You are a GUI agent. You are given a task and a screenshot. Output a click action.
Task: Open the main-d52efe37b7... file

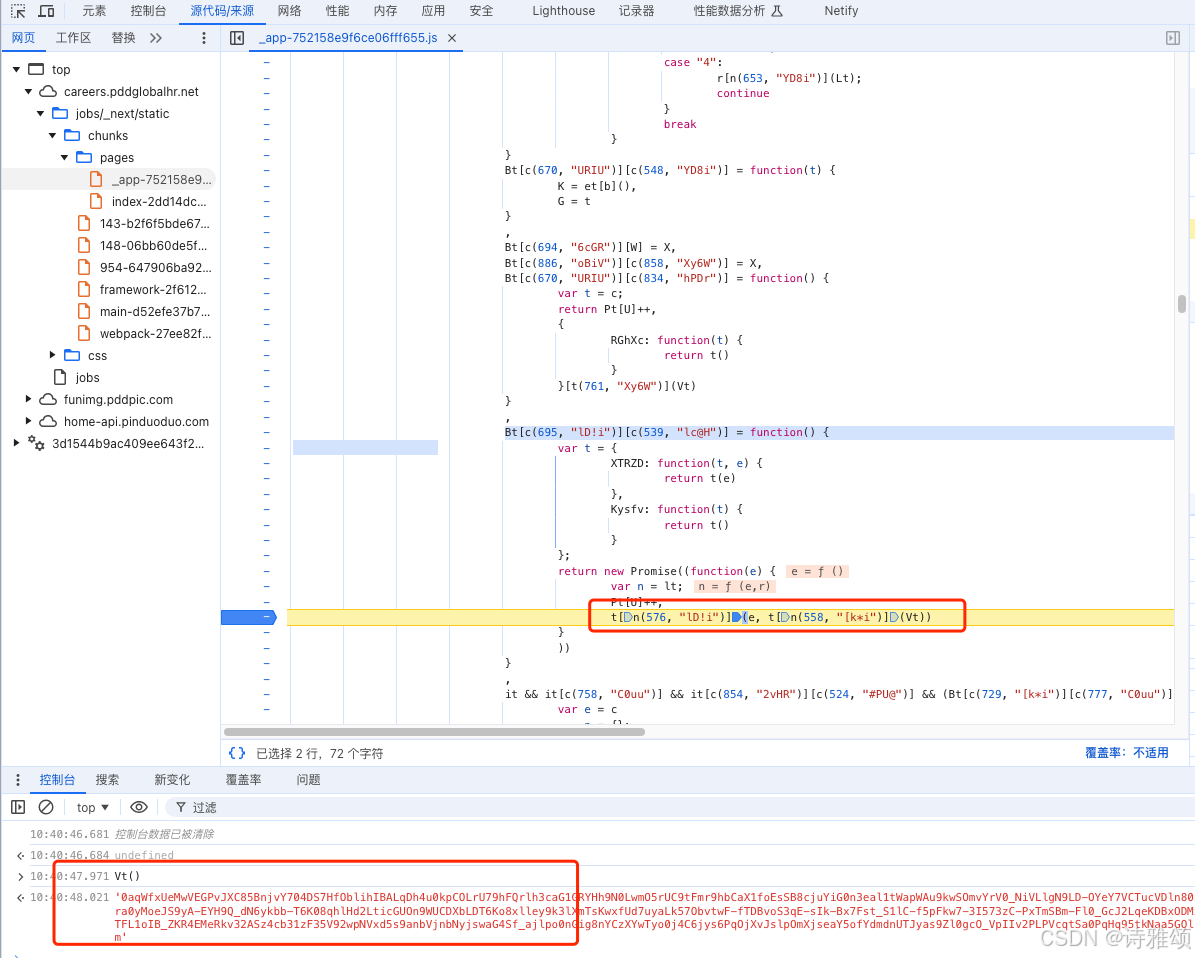point(144,312)
